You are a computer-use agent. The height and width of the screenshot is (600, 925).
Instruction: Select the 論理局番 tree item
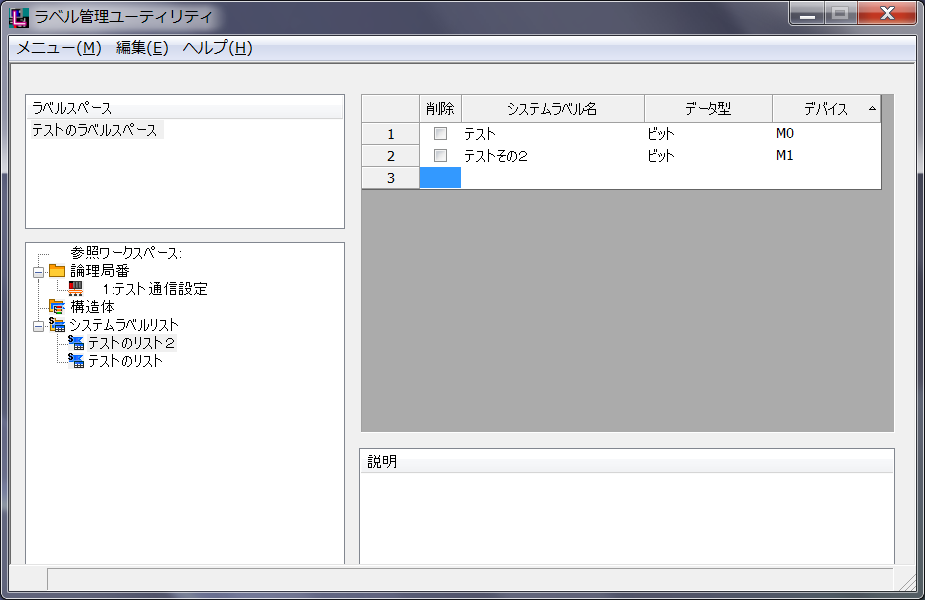[x=100, y=271]
